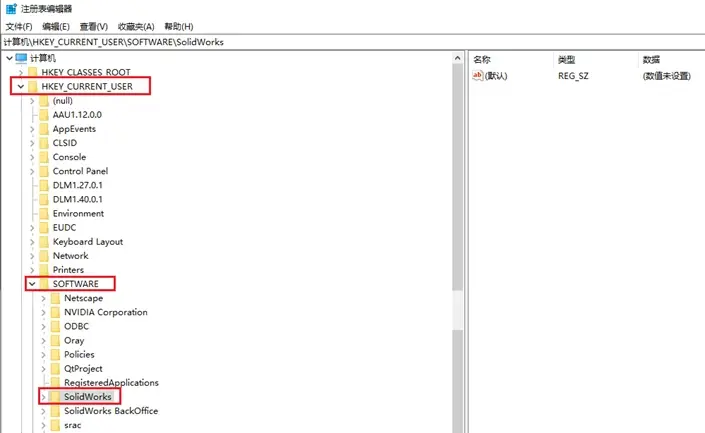Expand the AppEvents key chevron
This screenshot has height=433, width=705.
pyautogui.click(x=32, y=129)
